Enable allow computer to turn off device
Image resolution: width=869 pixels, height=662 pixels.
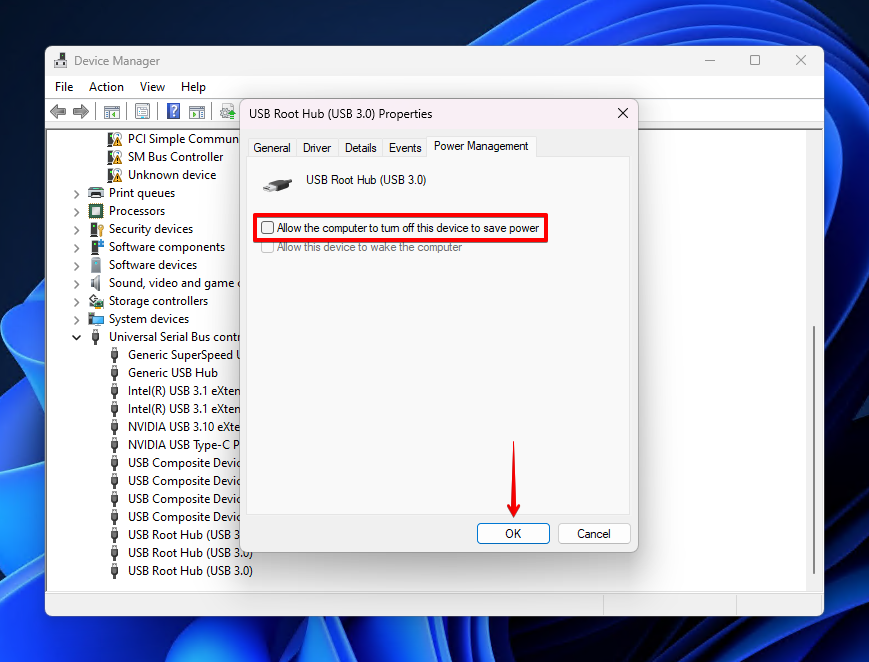tap(267, 227)
